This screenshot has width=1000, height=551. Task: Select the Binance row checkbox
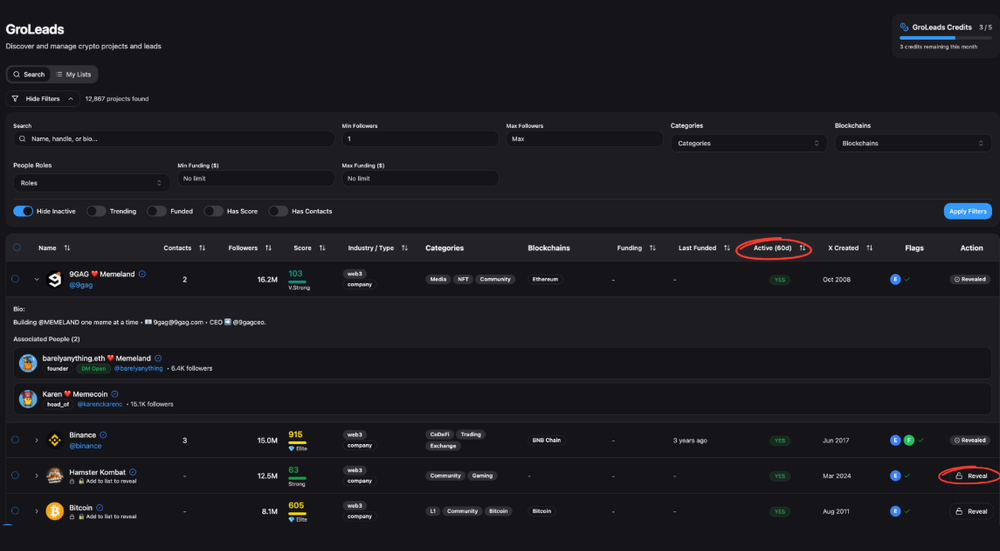tap(15, 439)
